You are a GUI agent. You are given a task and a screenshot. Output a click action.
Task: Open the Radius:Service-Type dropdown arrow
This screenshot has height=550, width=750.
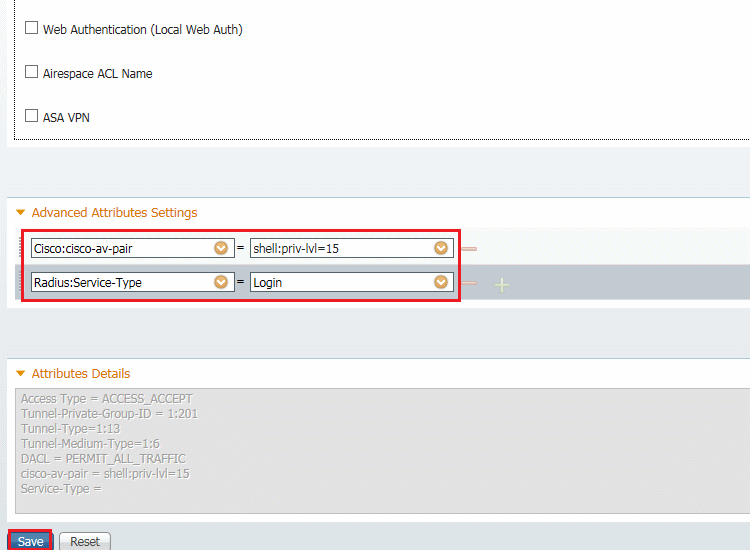[221, 282]
